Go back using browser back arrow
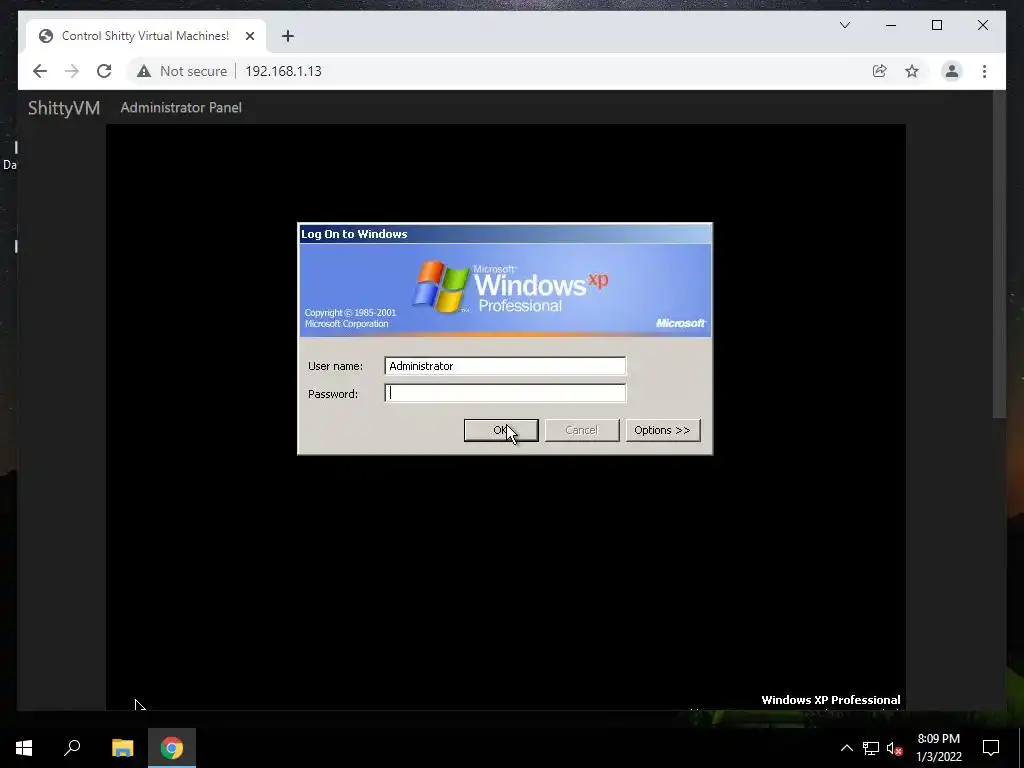 point(40,71)
